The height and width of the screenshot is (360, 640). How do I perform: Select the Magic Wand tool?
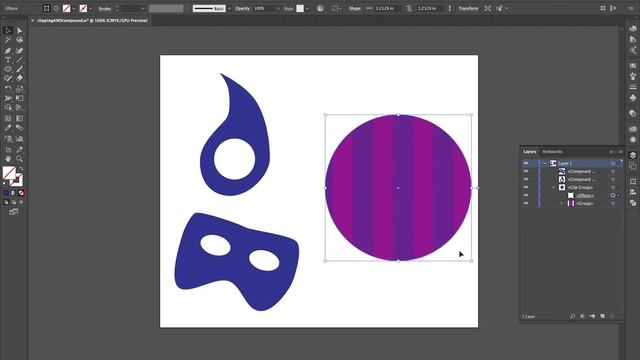pos(8,40)
